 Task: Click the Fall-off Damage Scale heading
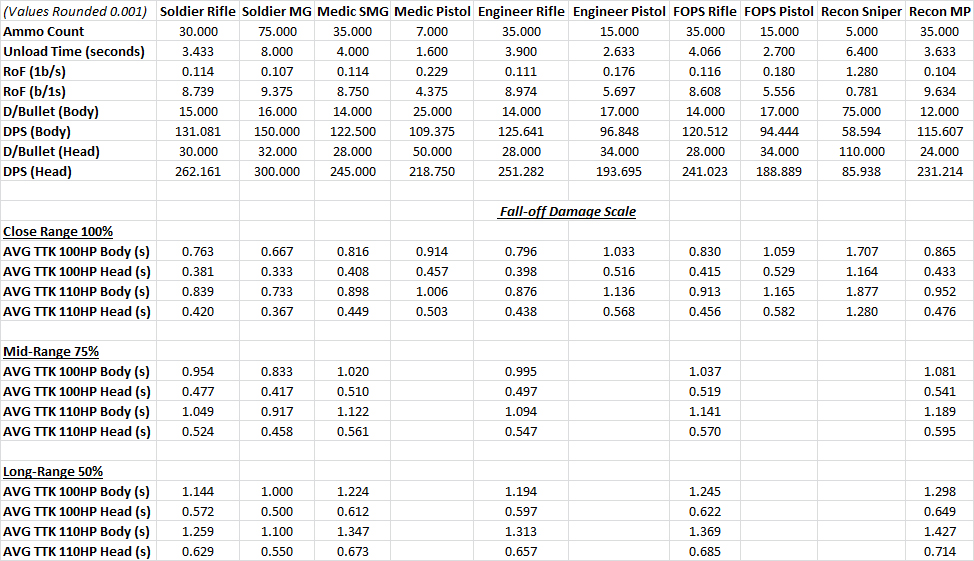click(x=567, y=211)
